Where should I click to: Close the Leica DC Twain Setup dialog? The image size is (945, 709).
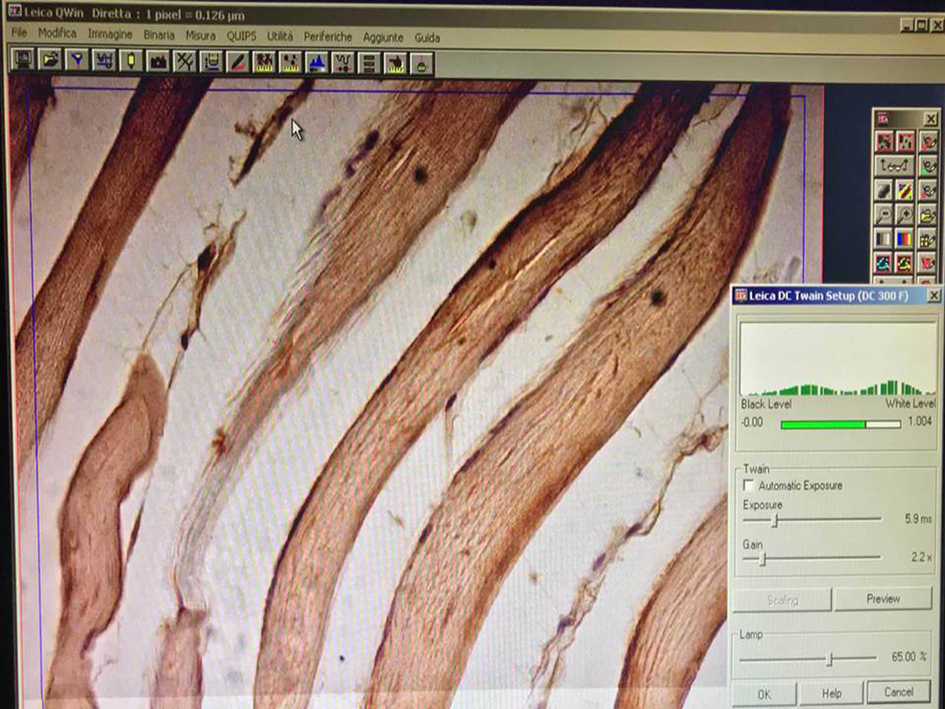(x=934, y=295)
